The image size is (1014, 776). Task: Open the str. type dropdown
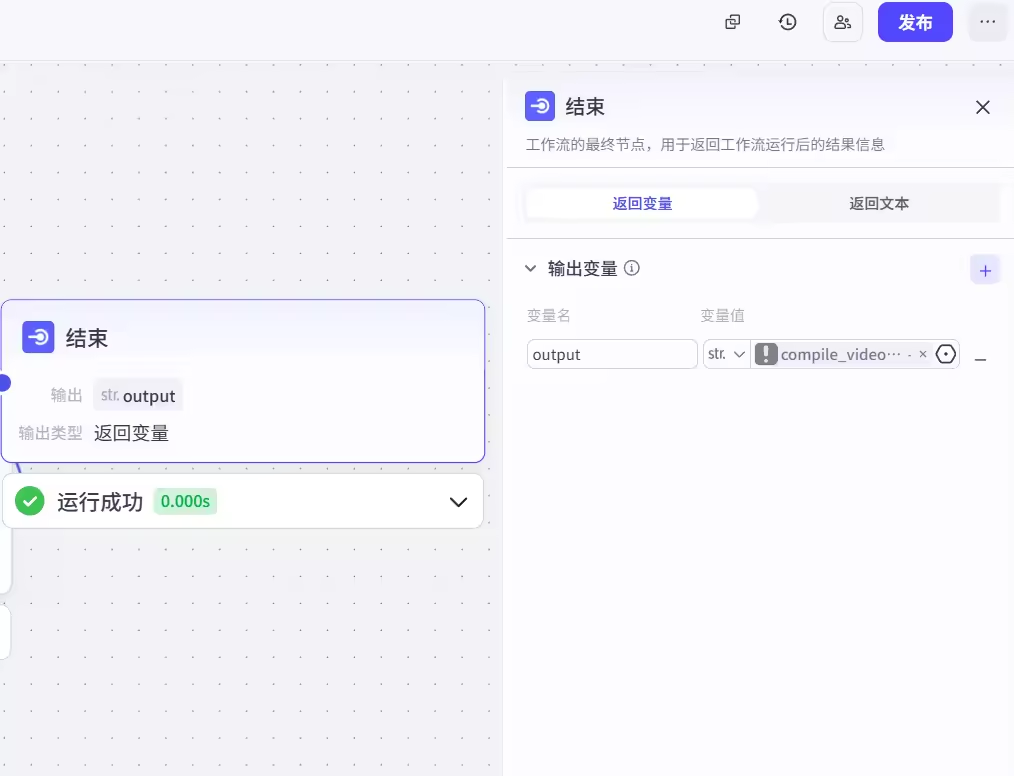click(x=726, y=354)
